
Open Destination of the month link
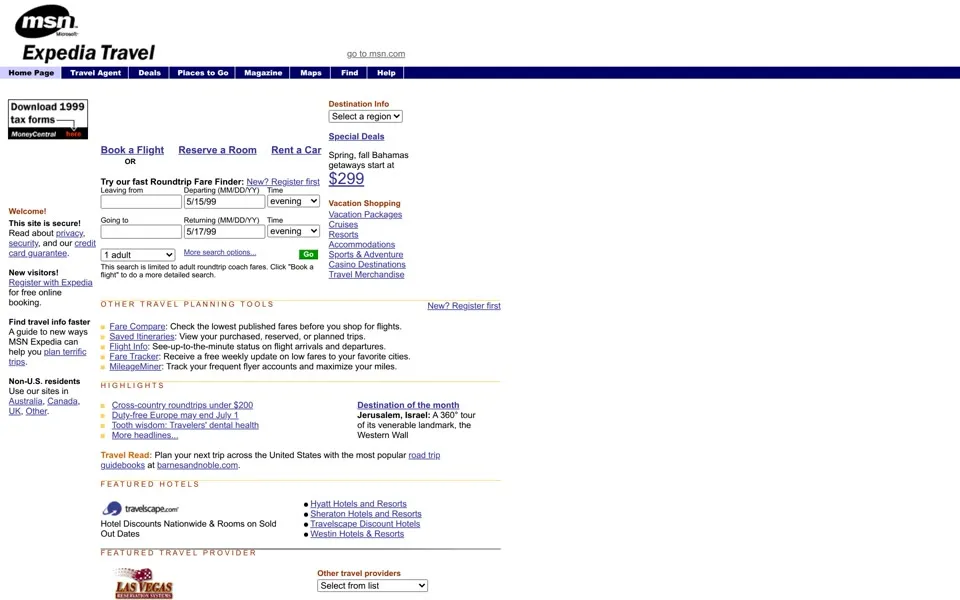click(x=408, y=405)
